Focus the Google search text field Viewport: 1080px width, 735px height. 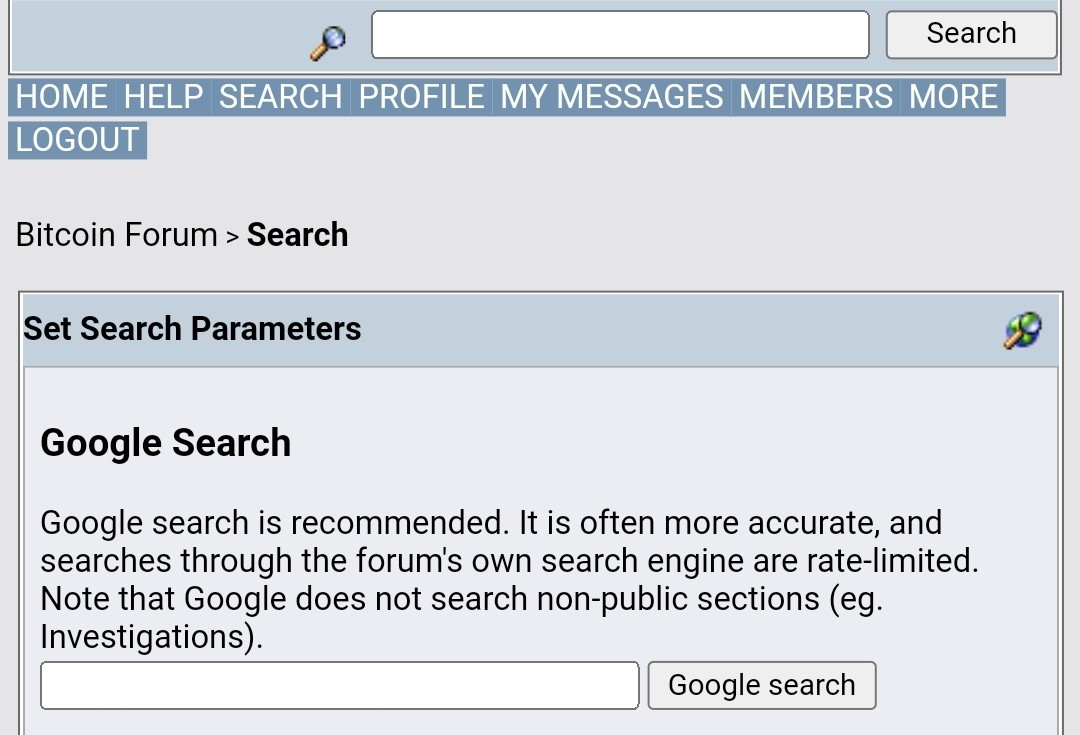[x=340, y=685]
